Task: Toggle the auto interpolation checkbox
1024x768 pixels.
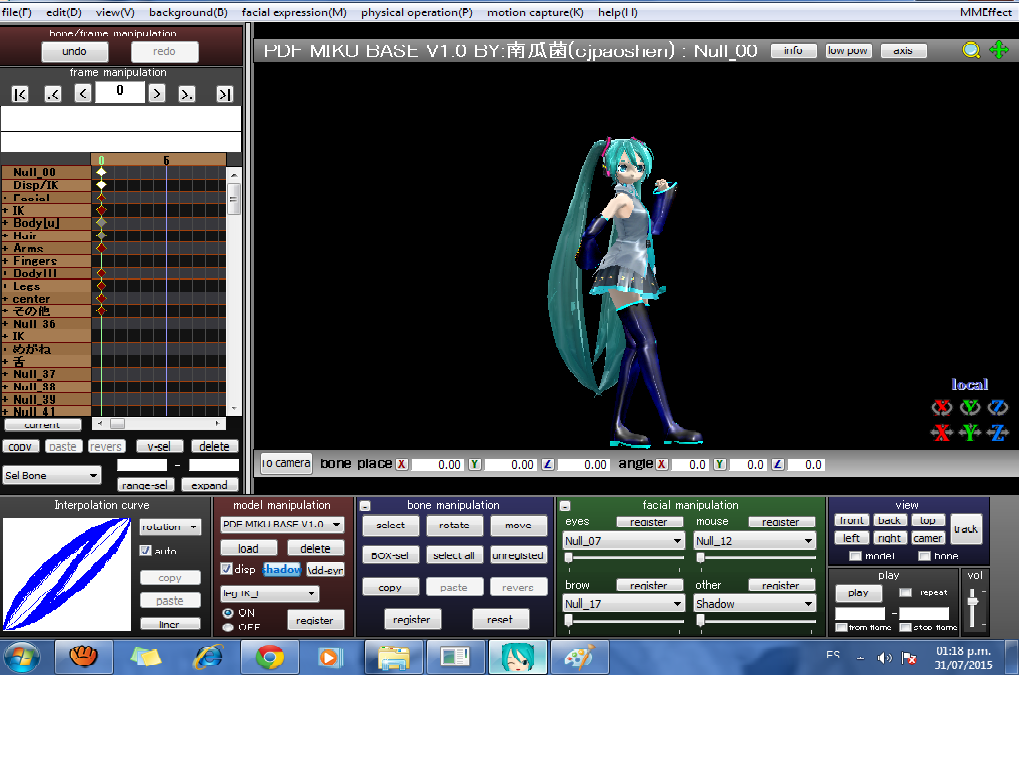Action: pyautogui.click(x=146, y=551)
